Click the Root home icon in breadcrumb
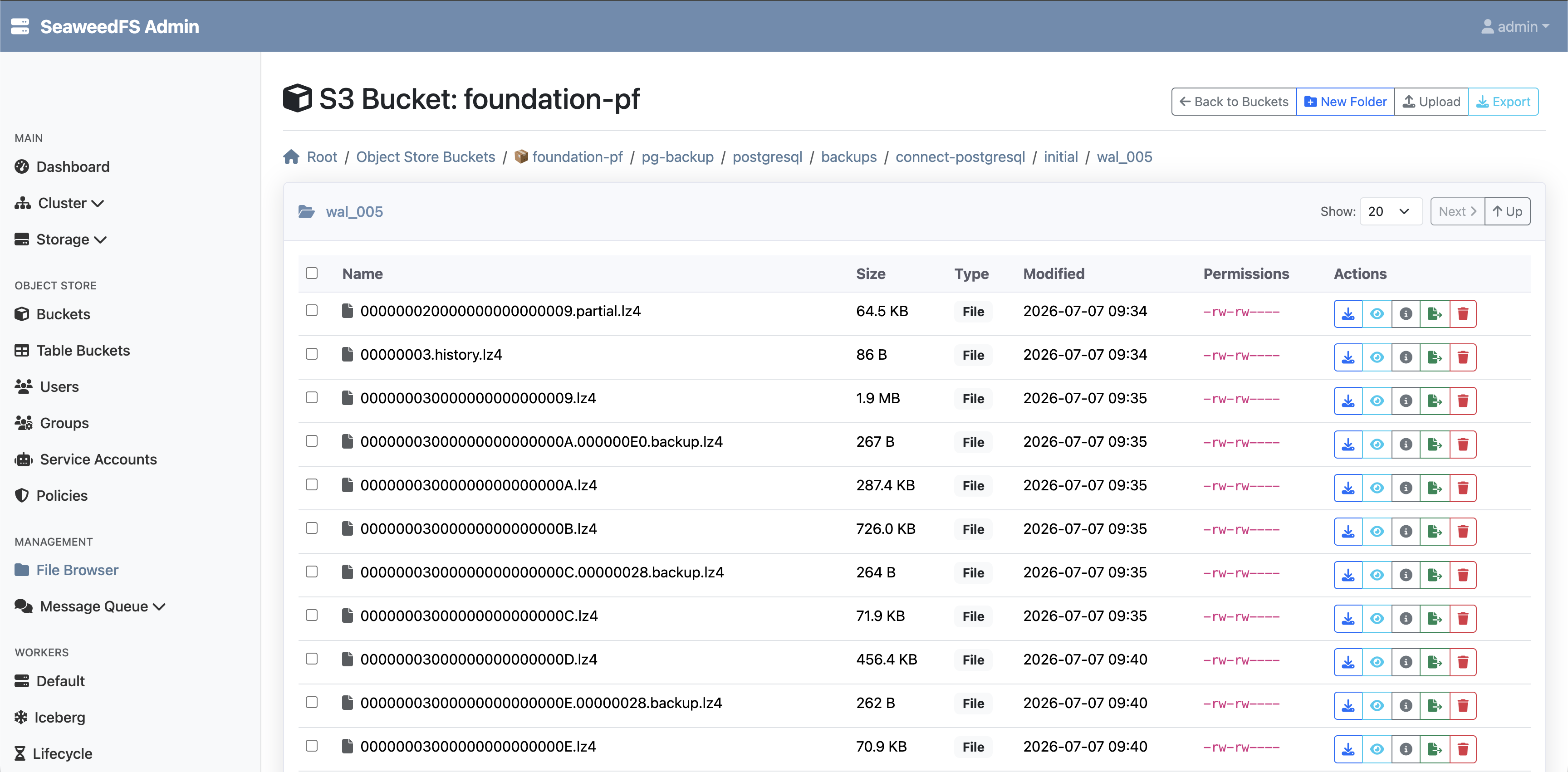Image resolution: width=1568 pixels, height=772 pixels. tap(292, 157)
